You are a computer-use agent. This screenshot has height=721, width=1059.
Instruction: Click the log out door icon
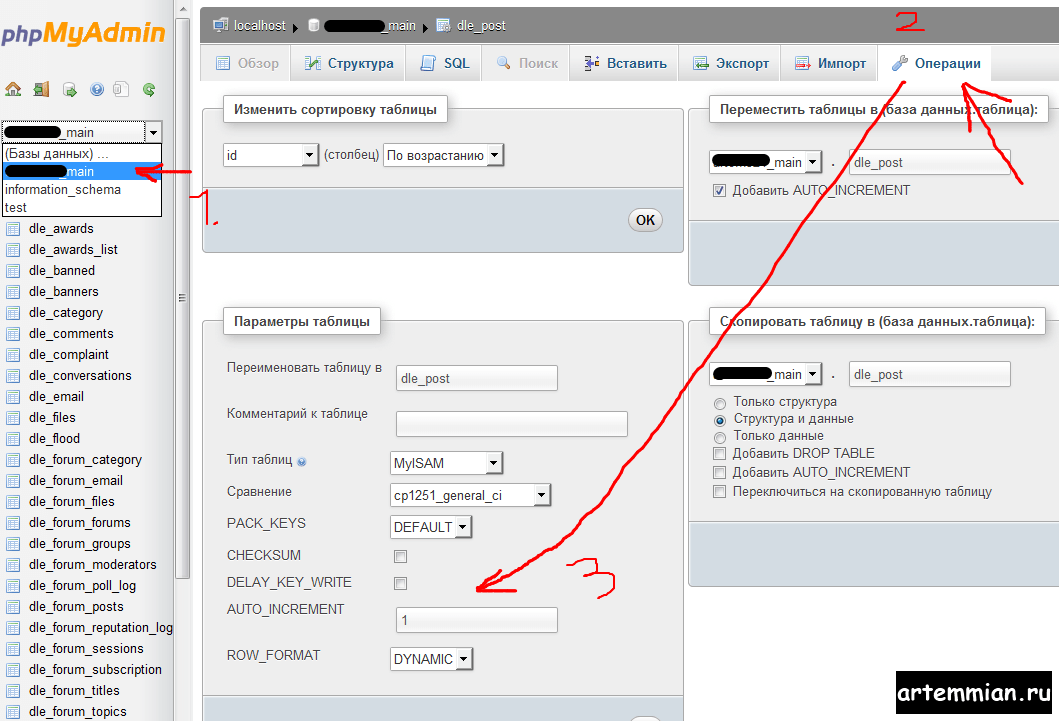41,89
